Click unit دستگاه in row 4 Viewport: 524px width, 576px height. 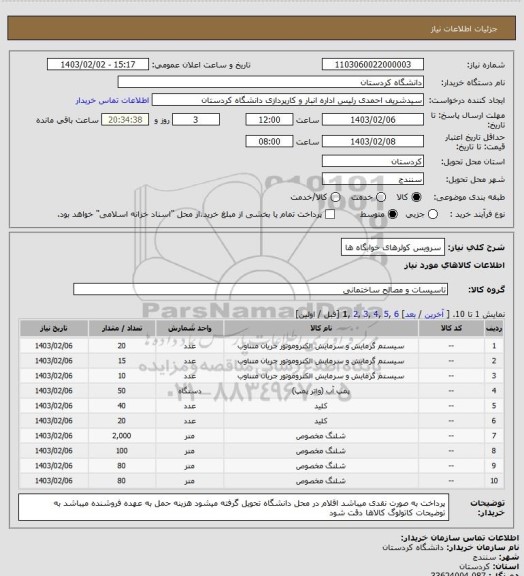pyautogui.click(x=190, y=391)
